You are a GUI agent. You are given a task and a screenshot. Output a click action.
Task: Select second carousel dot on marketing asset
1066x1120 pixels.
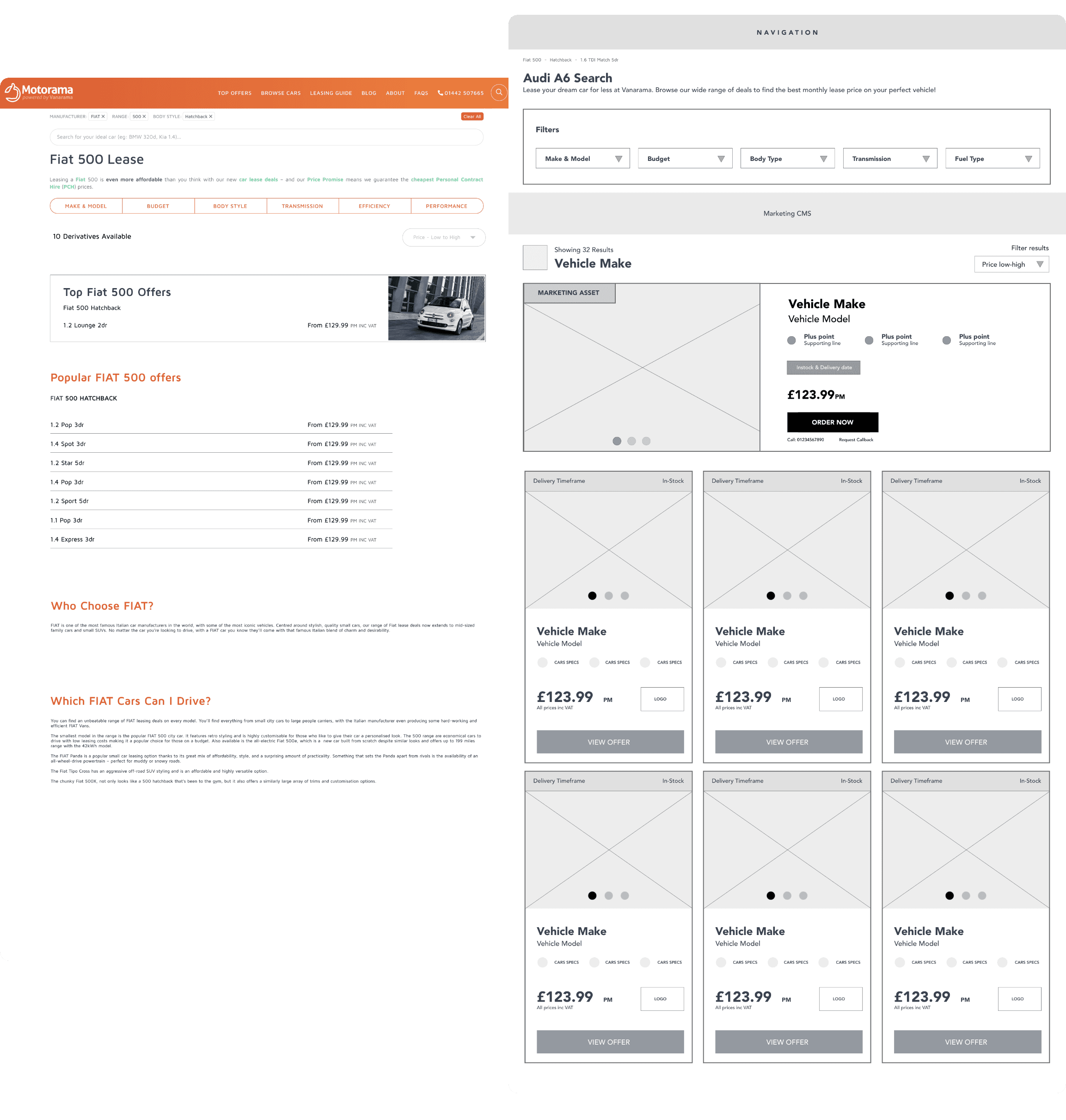click(x=631, y=441)
